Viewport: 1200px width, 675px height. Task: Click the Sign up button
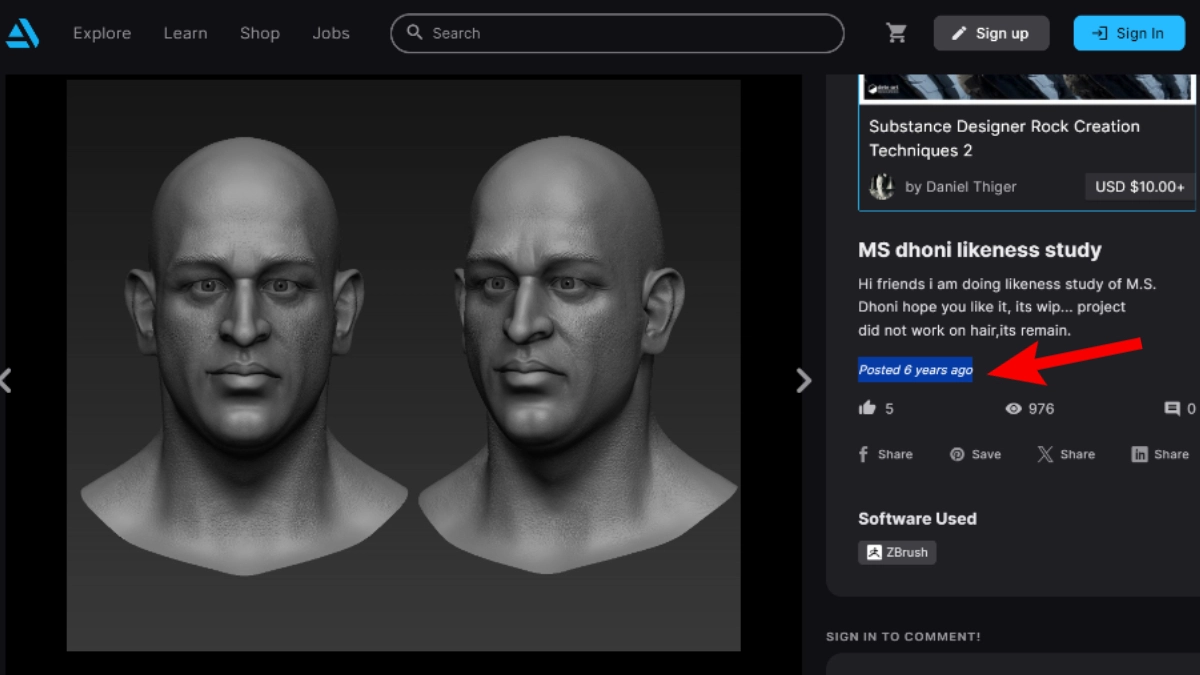coord(990,33)
